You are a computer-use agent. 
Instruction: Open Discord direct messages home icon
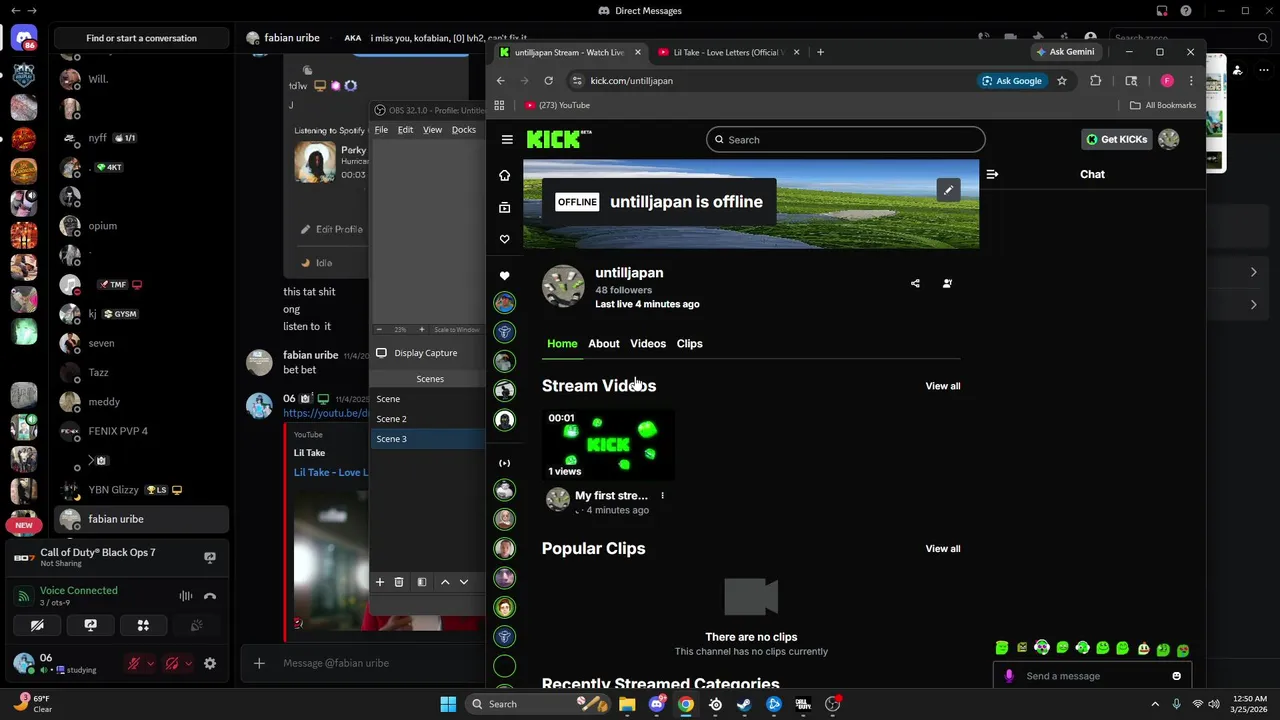24,39
